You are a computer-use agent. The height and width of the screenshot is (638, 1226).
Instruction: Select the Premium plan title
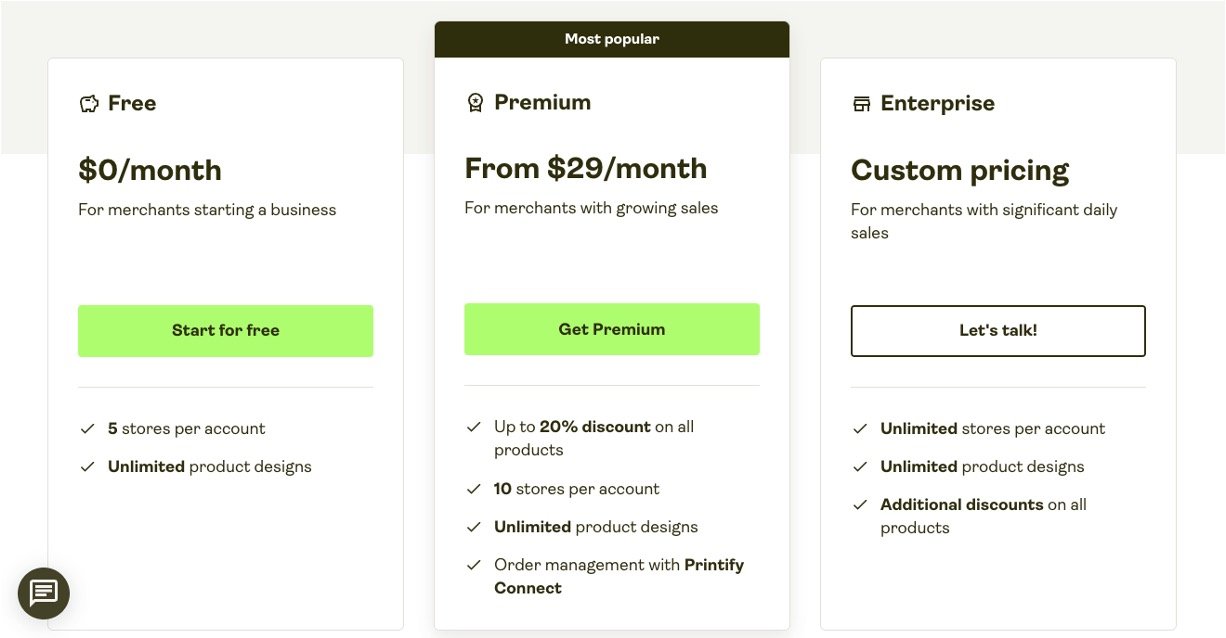(x=542, y=102)
